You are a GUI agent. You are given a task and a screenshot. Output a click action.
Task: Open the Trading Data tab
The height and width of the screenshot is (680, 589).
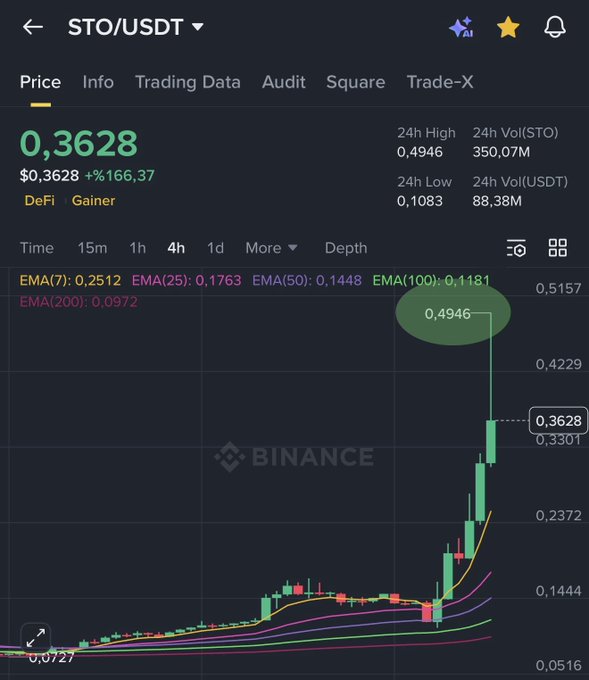click(188, 82)
